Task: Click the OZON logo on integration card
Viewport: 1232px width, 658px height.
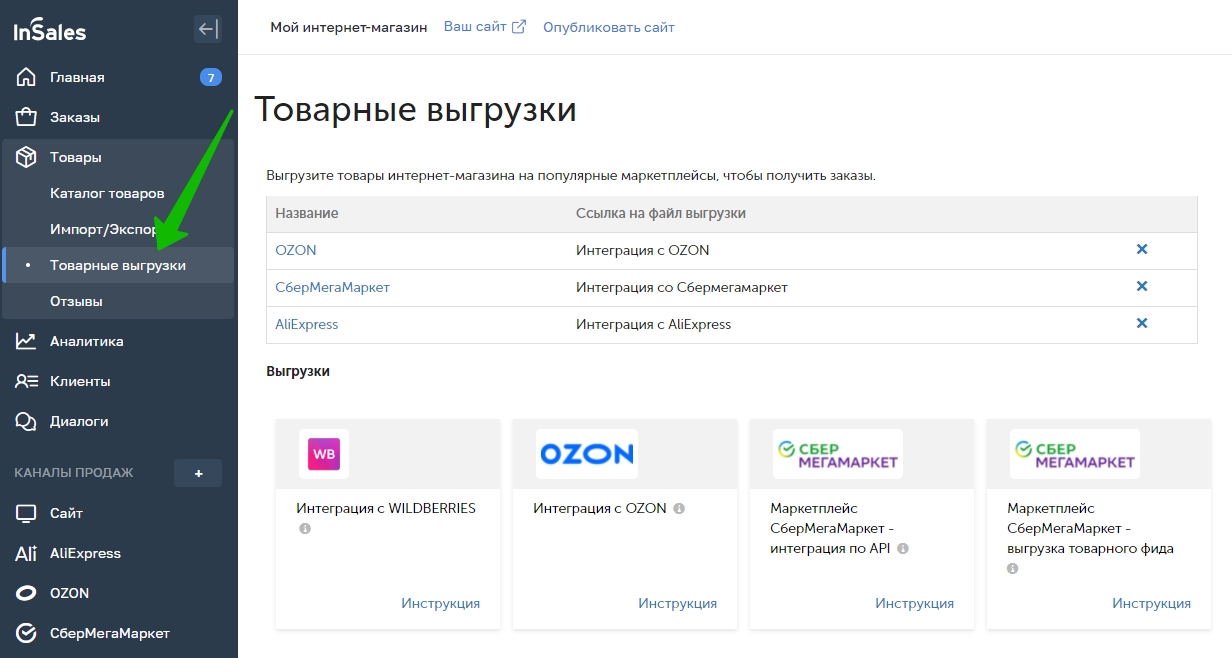Action: pos(587,454)
